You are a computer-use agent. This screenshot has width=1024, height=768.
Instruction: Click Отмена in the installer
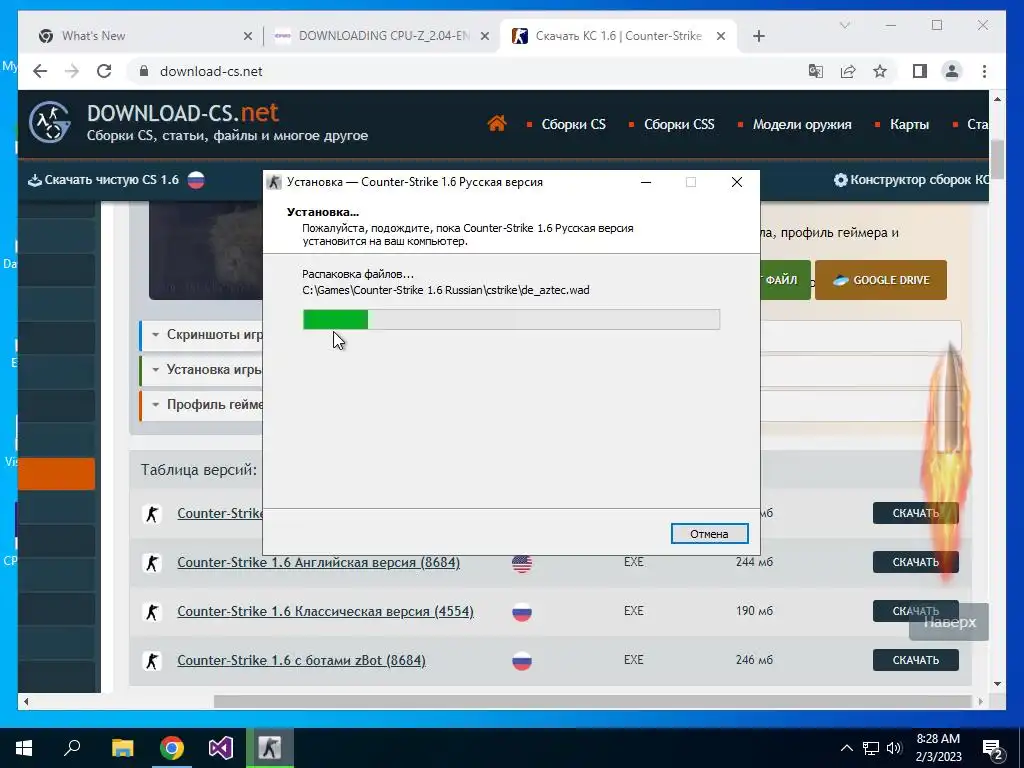click(x=709, y=534)
